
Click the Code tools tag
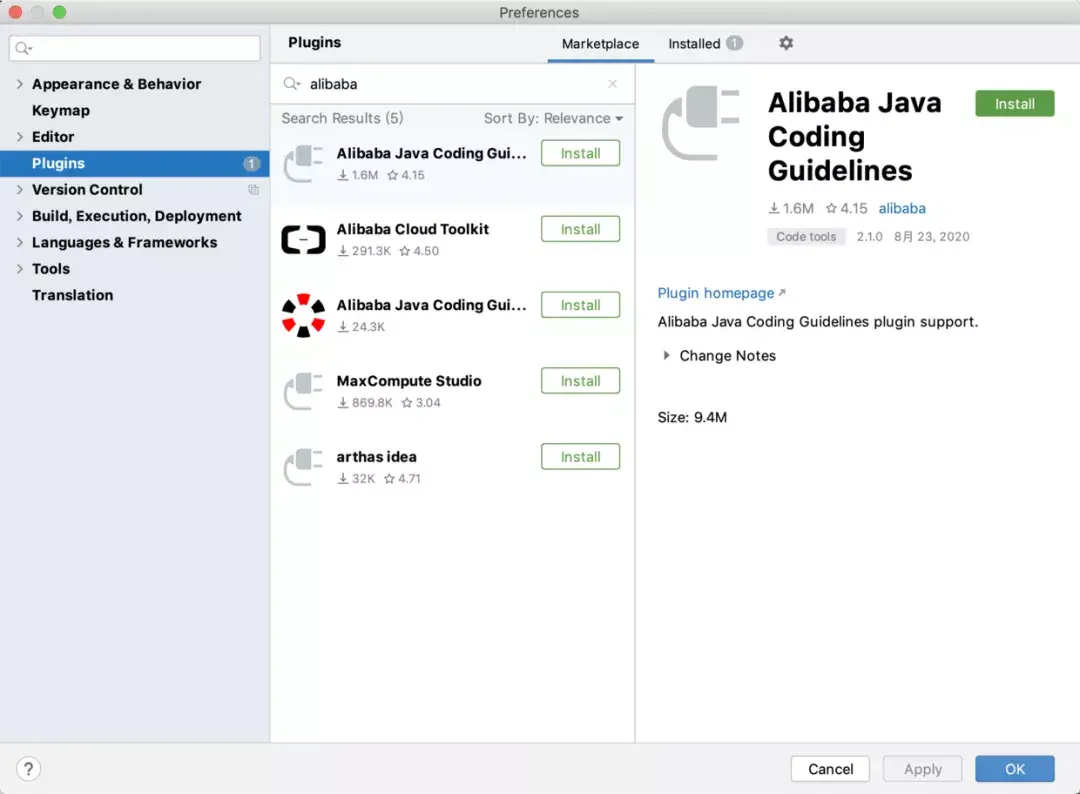806,236
